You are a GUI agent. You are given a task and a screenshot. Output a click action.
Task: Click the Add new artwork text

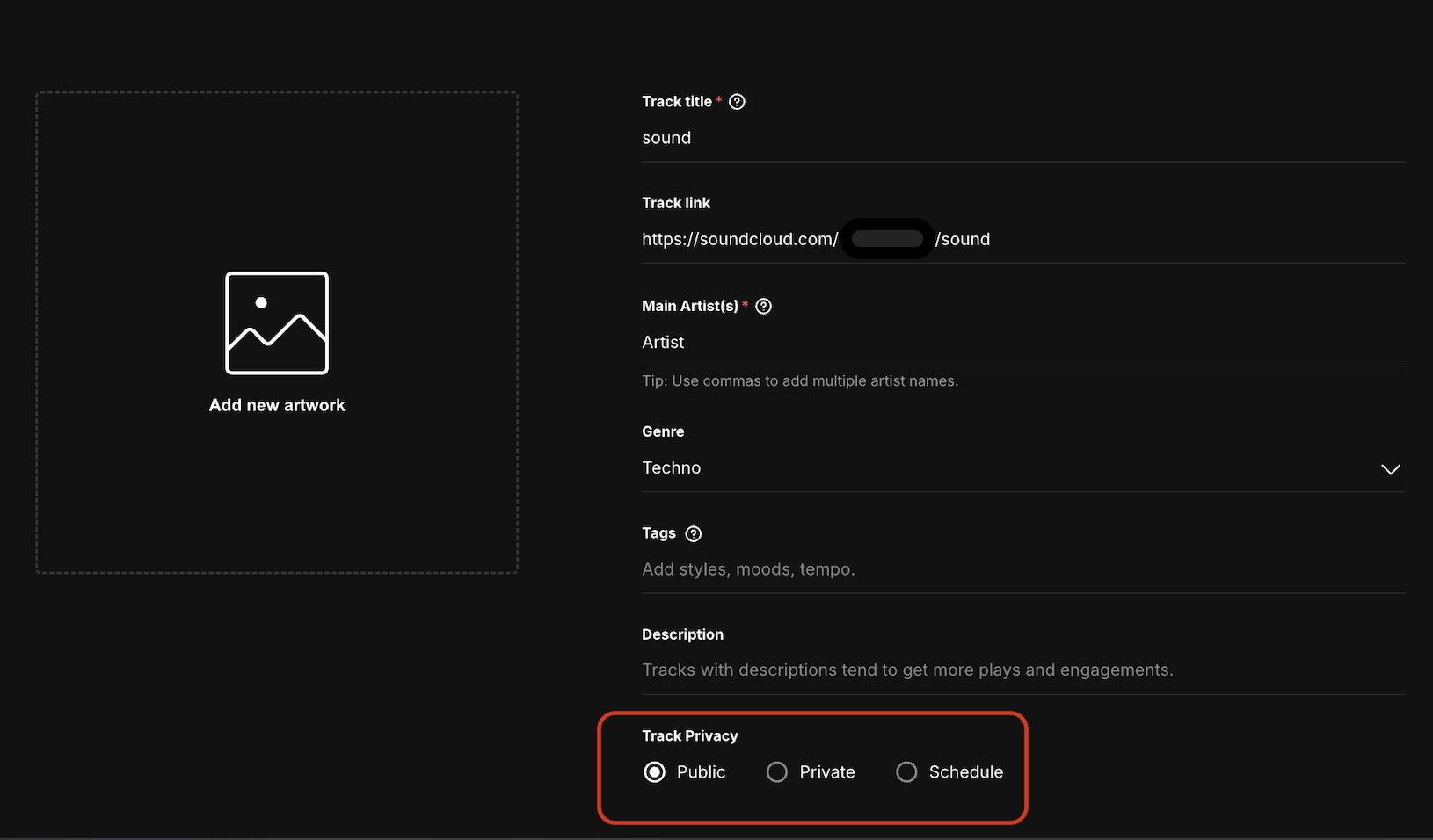click(277, 405)
